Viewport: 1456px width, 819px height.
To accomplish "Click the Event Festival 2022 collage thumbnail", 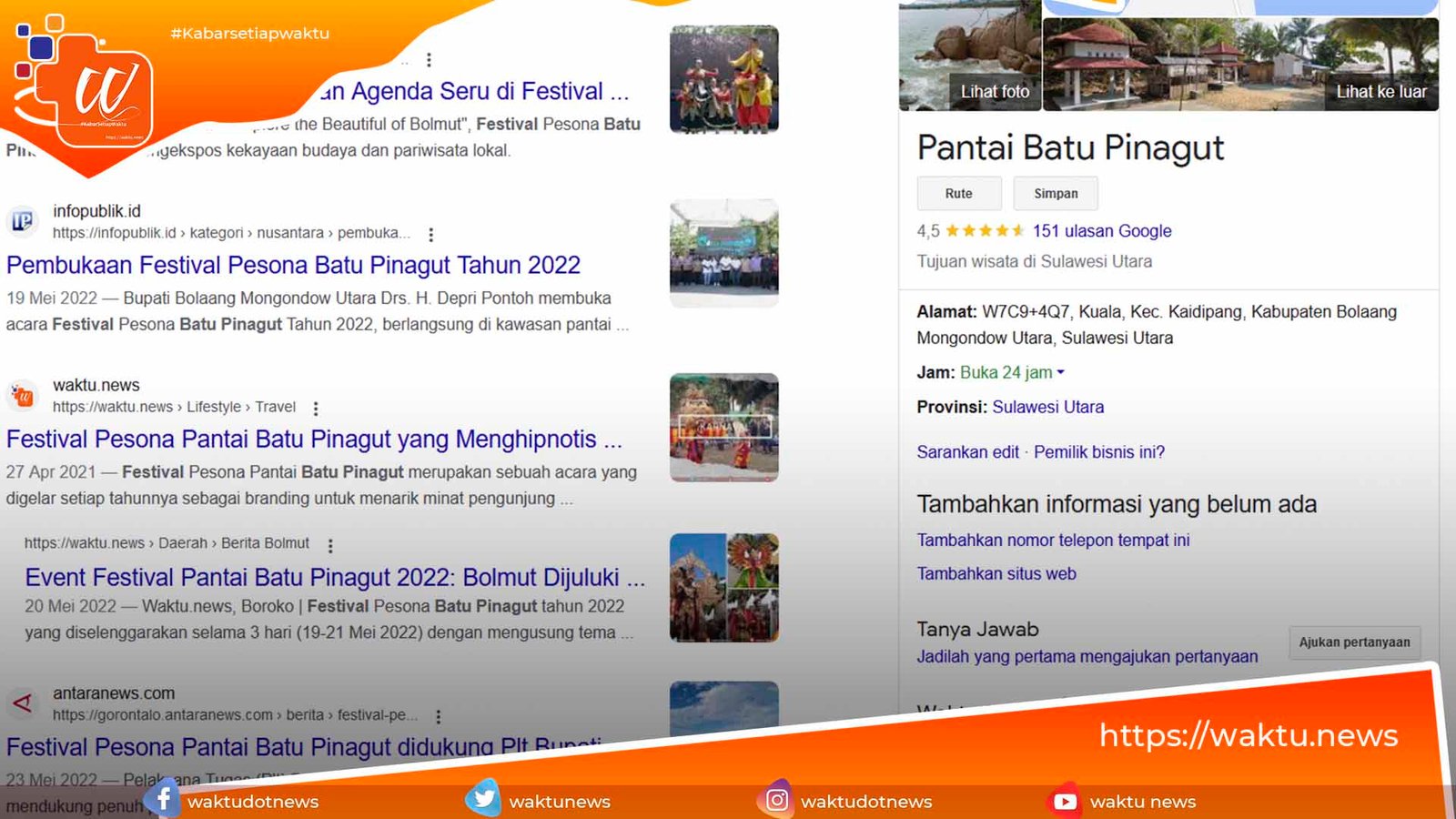I will click(724, 588).
